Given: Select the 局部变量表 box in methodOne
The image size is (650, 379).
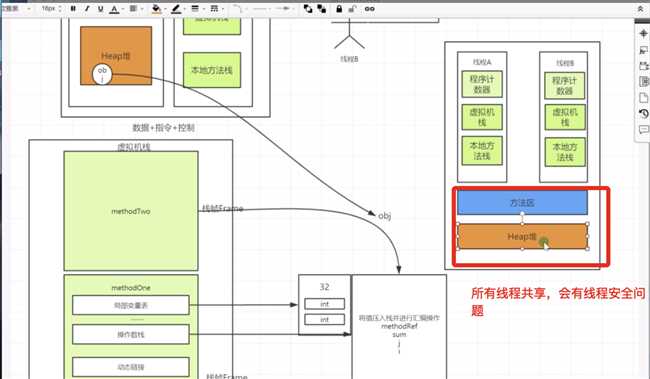Looking at the screenshot, I should pos(131,305).
